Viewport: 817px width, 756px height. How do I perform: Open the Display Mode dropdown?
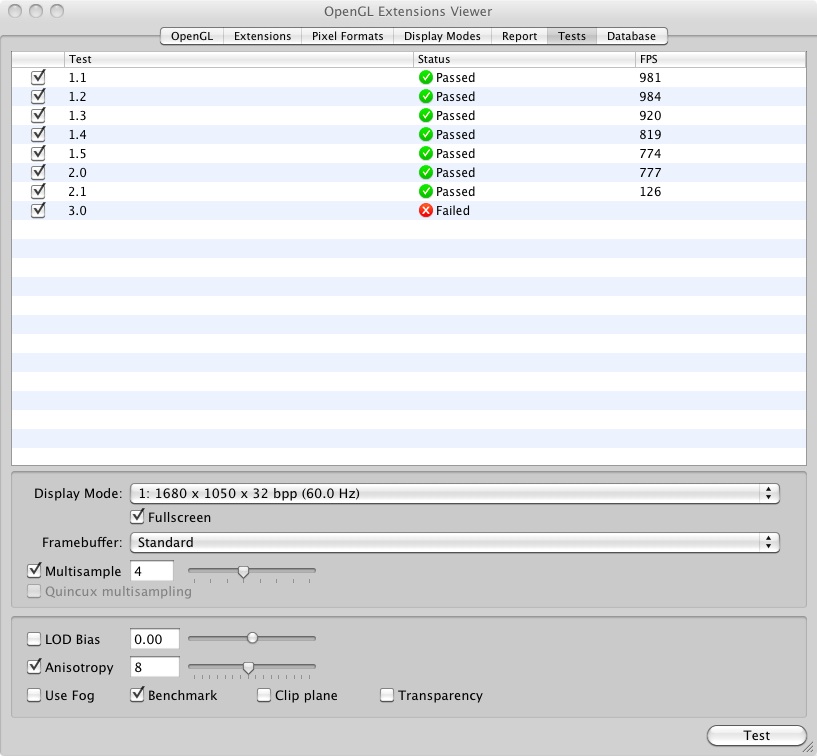[x=454, y=493]
